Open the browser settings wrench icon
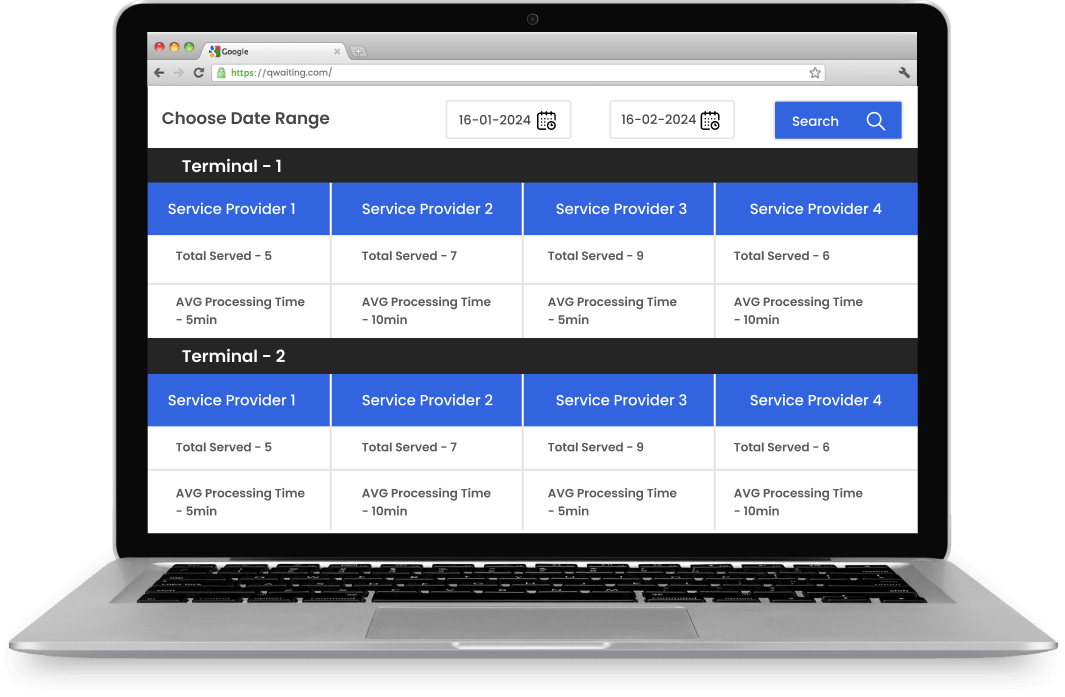Viewport: 1065px width, 697px height. pos(904,72)
